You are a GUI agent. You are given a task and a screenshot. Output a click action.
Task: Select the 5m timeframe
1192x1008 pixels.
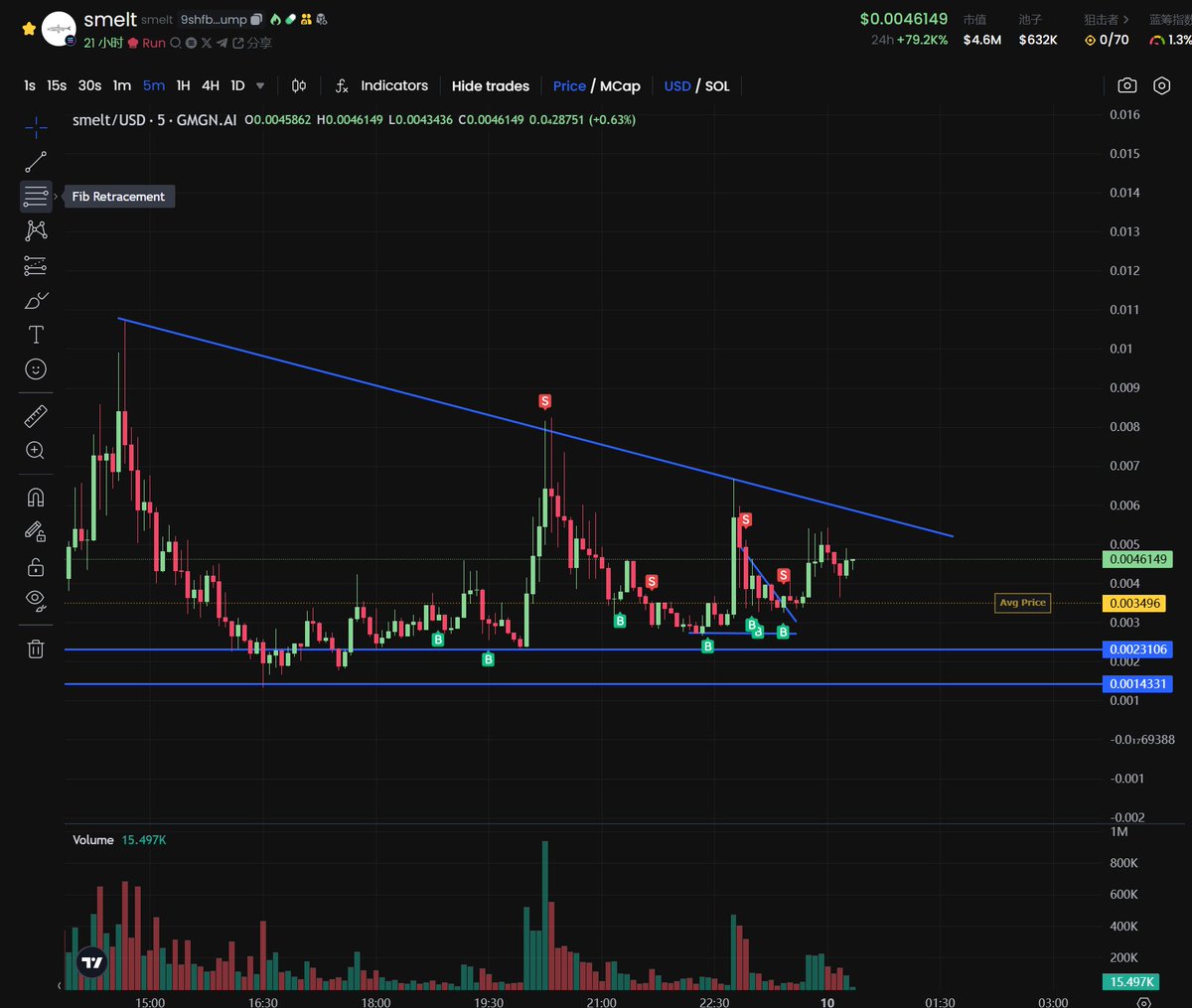click(154, 86)
